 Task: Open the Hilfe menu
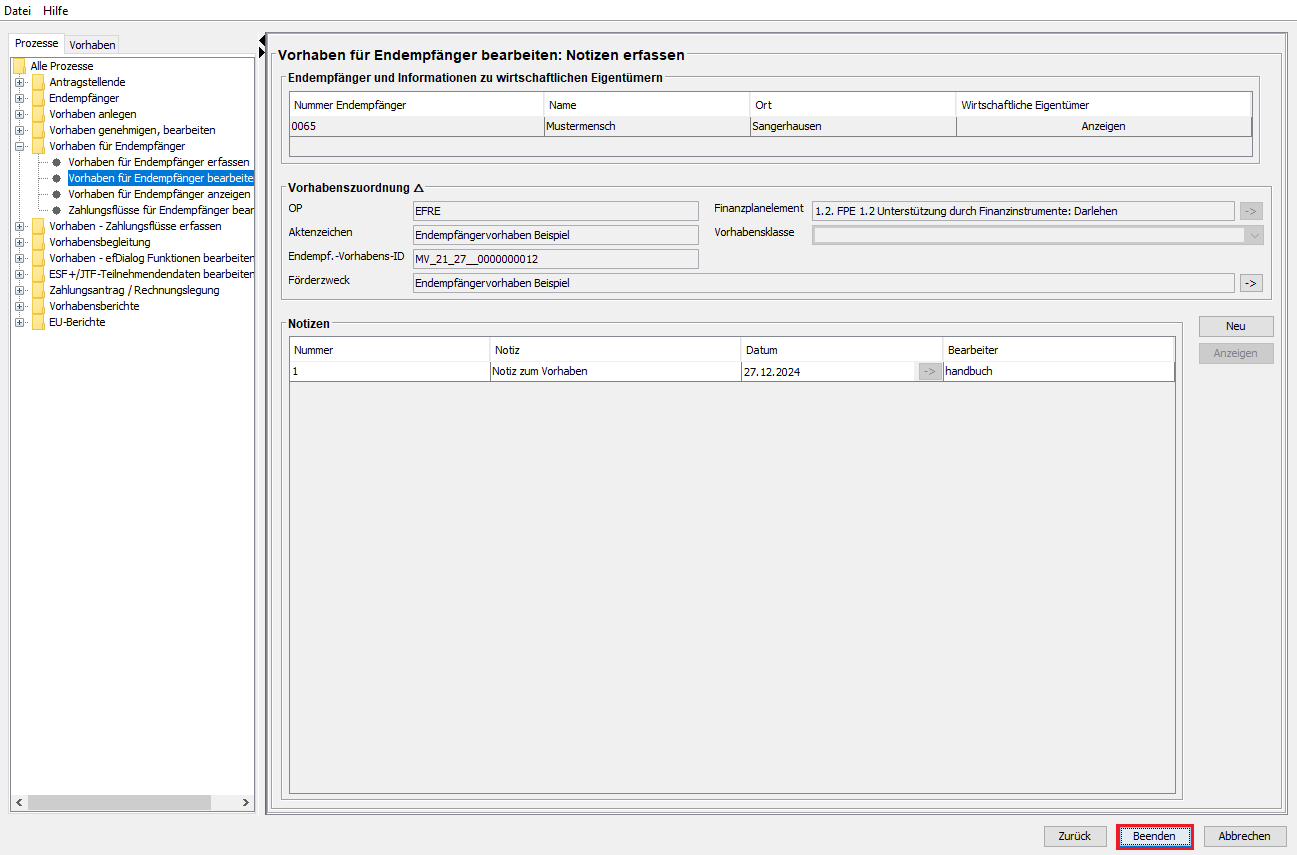55,10
